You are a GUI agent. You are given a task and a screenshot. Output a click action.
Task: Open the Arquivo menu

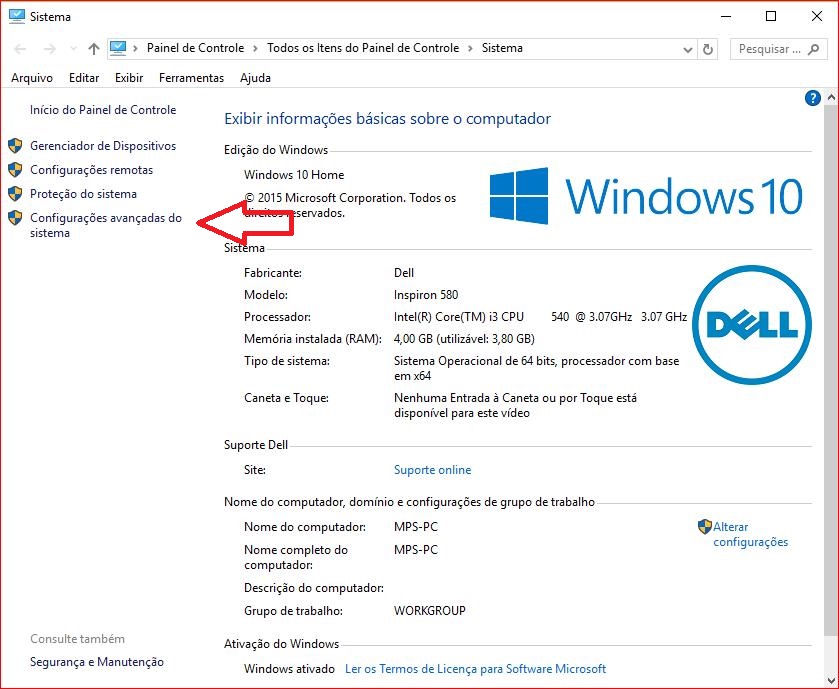(32, 77)
